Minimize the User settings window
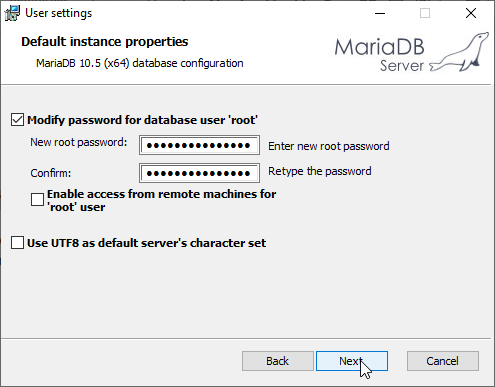 click(380, 13)
